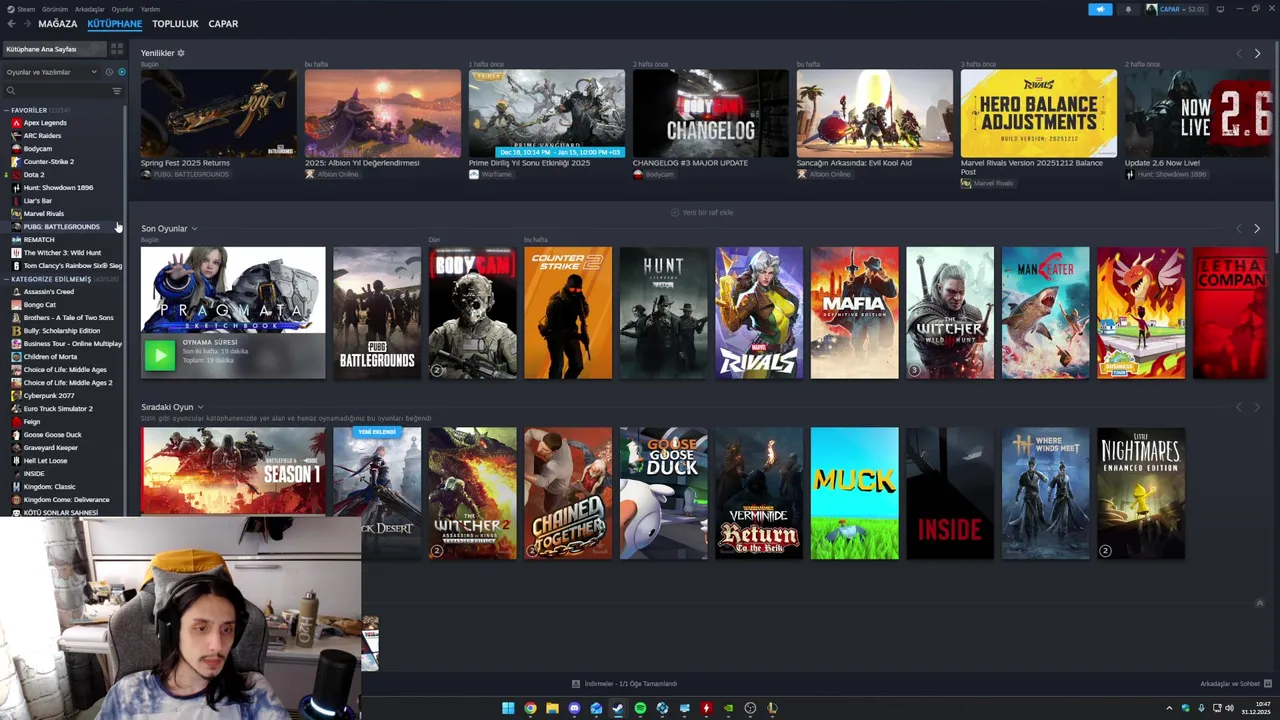This screenshot has height=720, width=1280.
Task: Open Euro Truck Simulator 2 from sidebar
Action: [x=58, y=409]
